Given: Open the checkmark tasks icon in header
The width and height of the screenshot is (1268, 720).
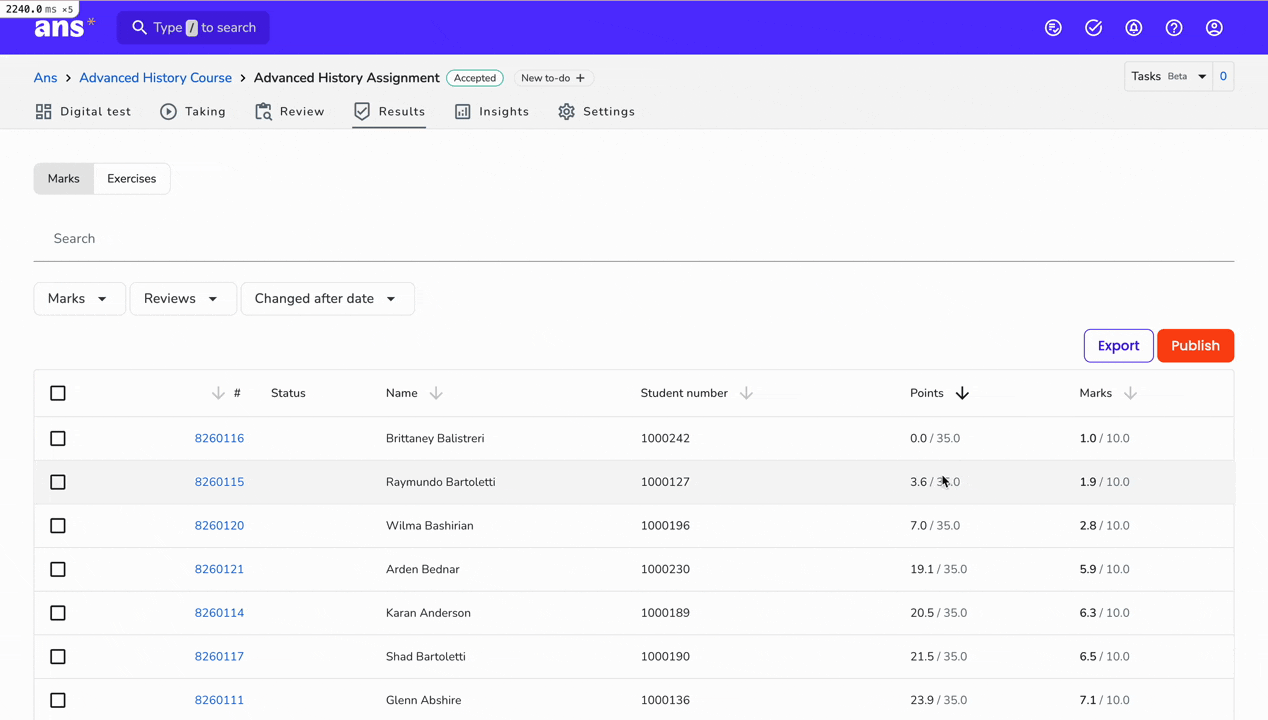Looking at the screenshot, I should pos(1094,28).
